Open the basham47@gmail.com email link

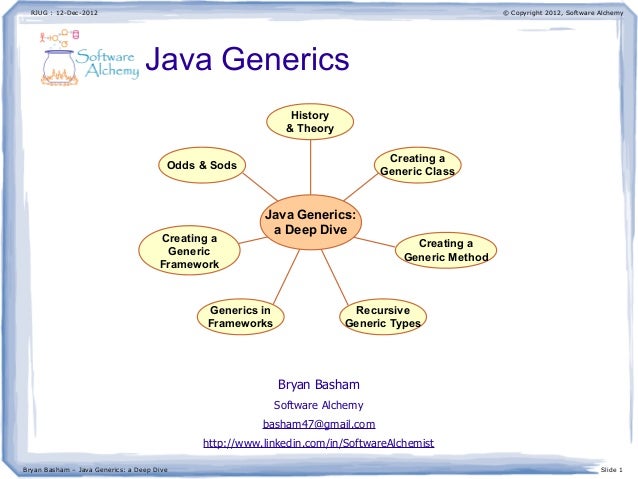tap(319, 424)
